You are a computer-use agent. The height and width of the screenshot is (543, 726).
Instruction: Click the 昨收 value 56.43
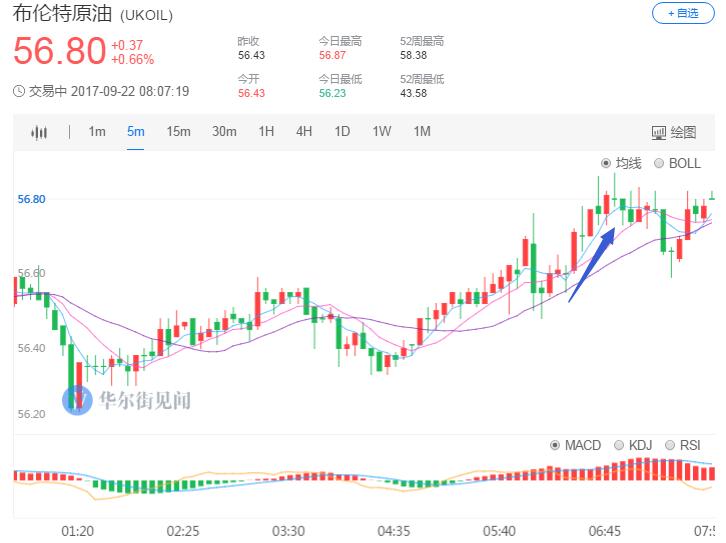pyautogui.click(x=251, y=56)
